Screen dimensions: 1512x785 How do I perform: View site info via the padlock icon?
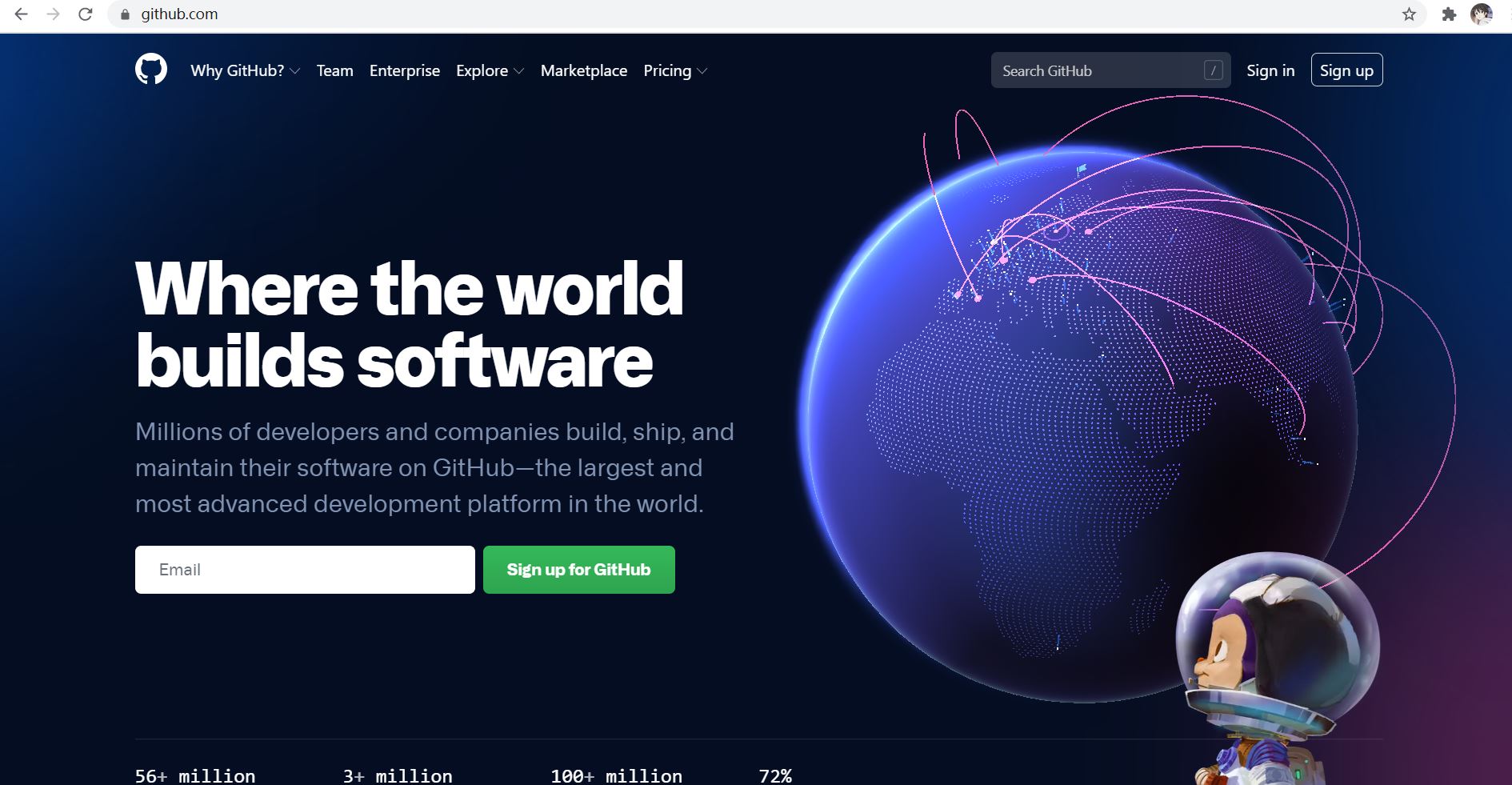(125, 14)
